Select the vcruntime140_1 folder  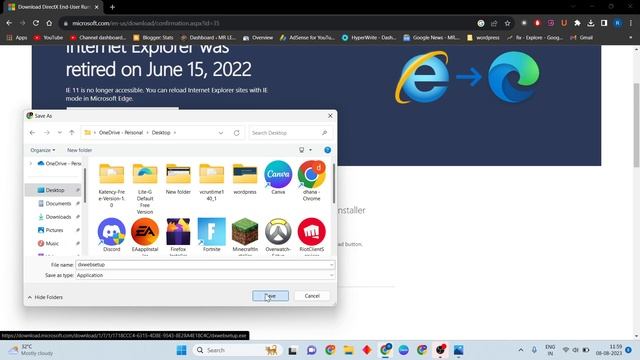(x=211, y=182)
